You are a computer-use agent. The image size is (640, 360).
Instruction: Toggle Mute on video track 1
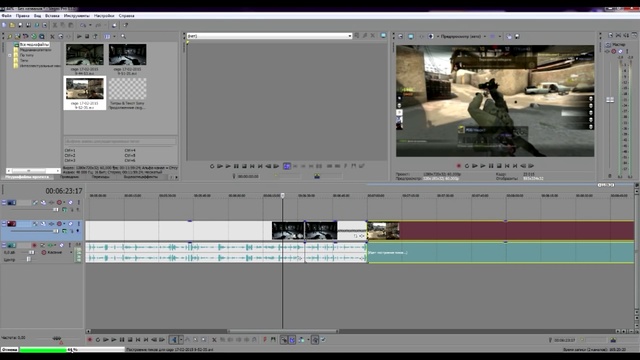[70, 202]
